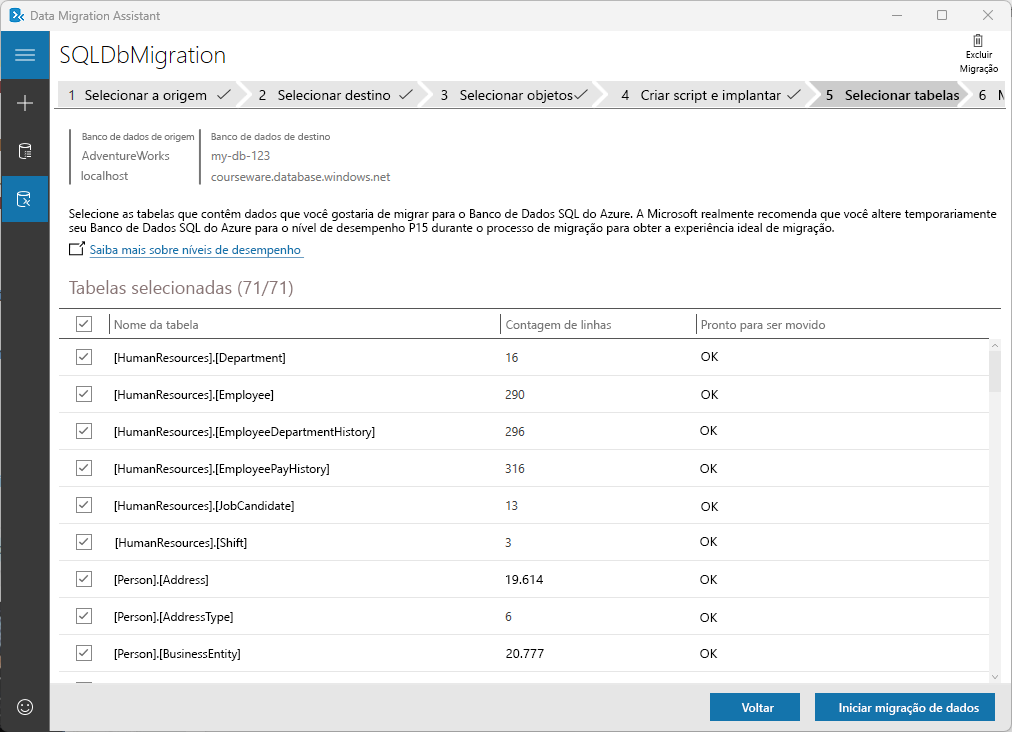Click the scroll up arrow of table list
This screenshot has width=1012, height=732.
point(995,346)
